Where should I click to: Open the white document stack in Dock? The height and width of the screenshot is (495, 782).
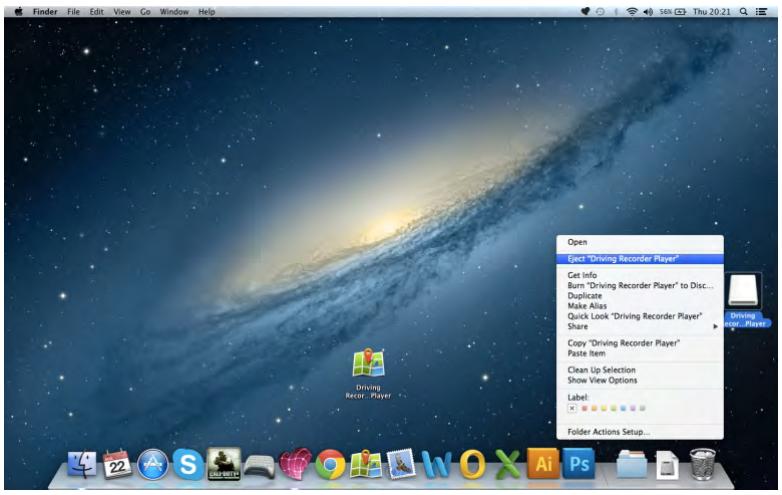[x=667, y=465]
